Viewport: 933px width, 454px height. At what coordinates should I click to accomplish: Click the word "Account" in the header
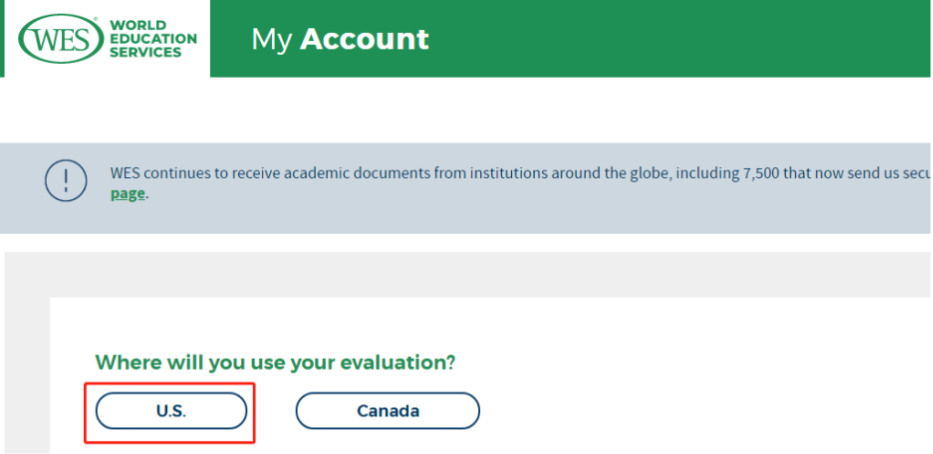click(x=364, y=39)
